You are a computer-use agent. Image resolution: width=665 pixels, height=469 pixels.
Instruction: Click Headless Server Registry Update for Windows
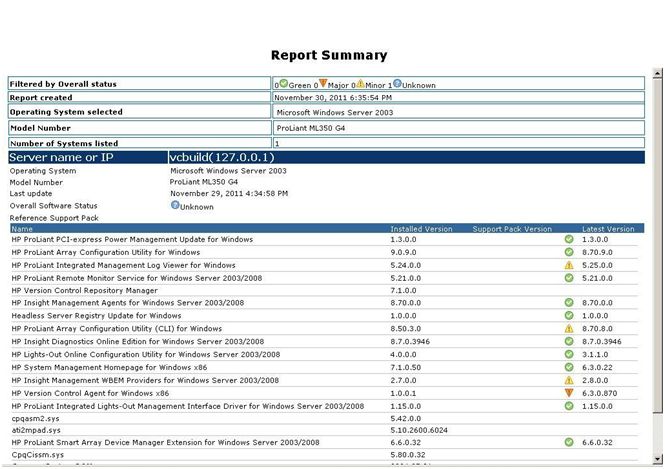(96, 315)
